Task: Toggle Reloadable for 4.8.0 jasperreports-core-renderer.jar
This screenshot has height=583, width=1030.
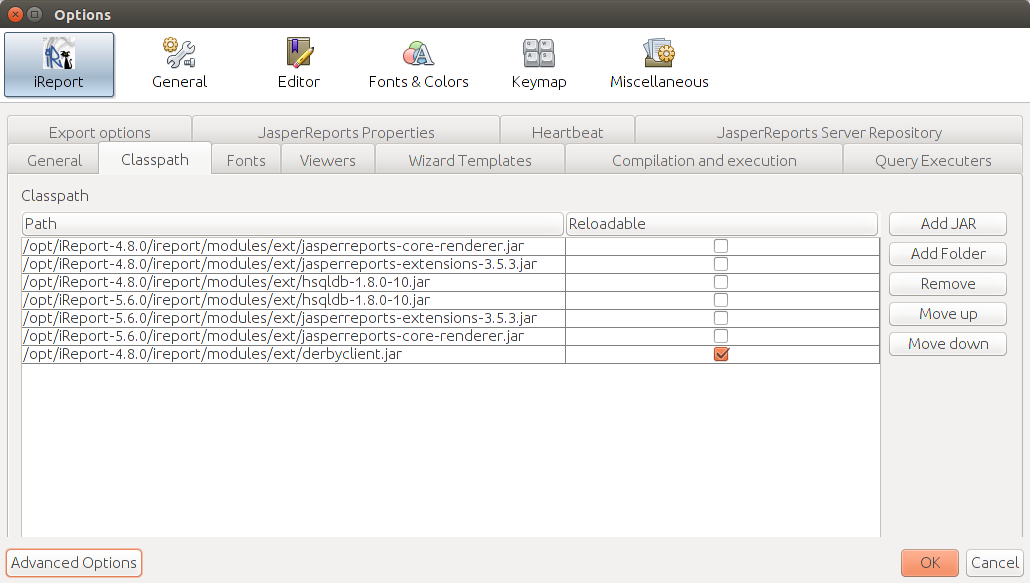Action: click(x=721, y=246)
